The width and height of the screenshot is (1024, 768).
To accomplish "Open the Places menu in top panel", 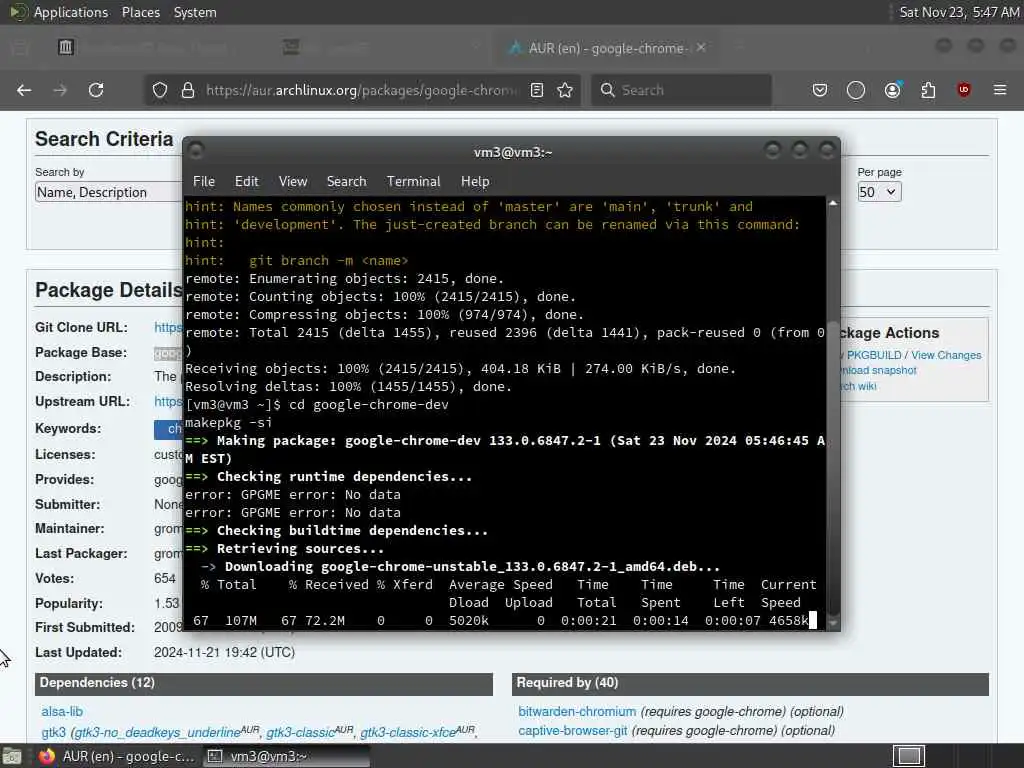I will [140, 12].
